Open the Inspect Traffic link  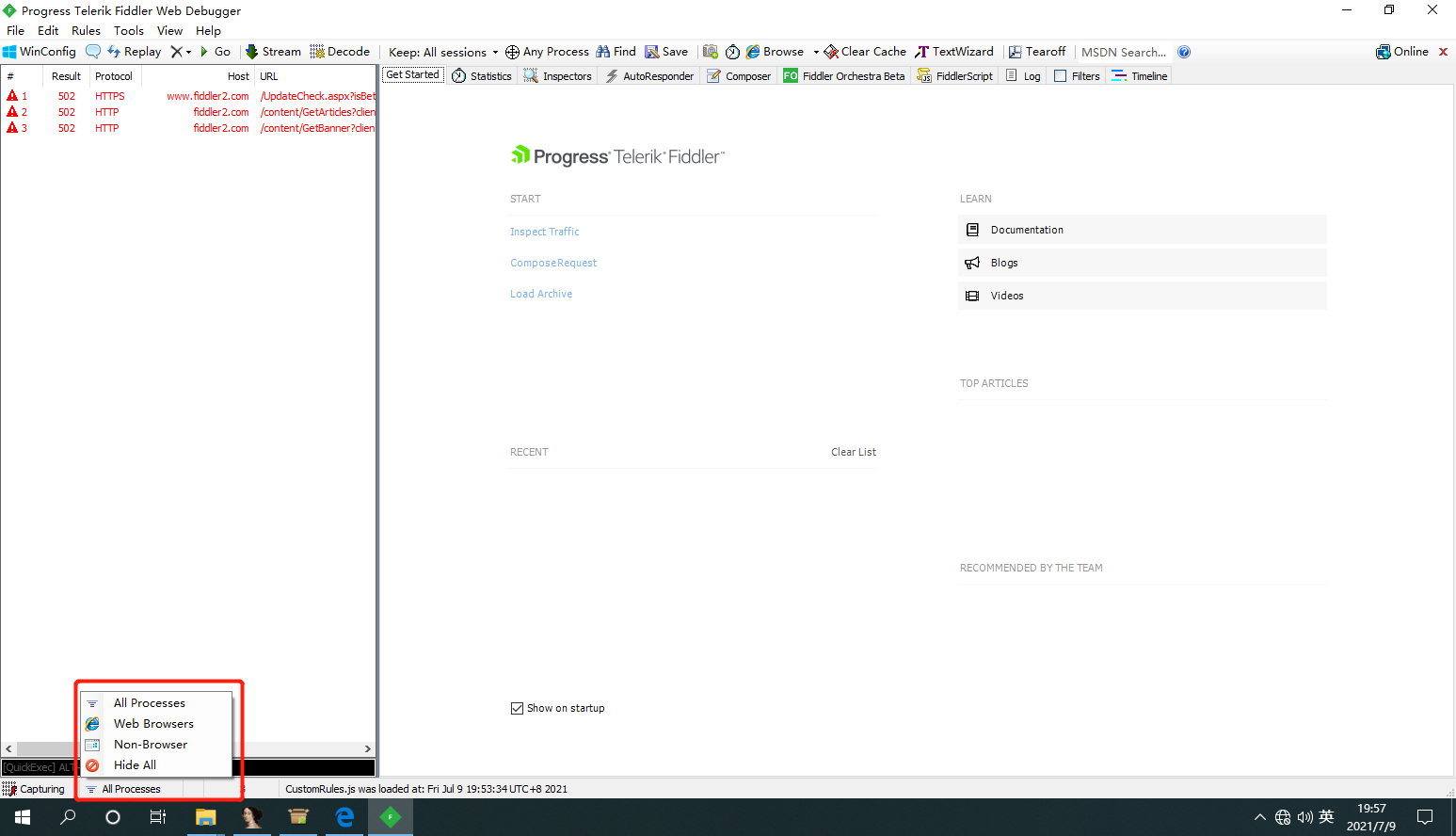545,232
